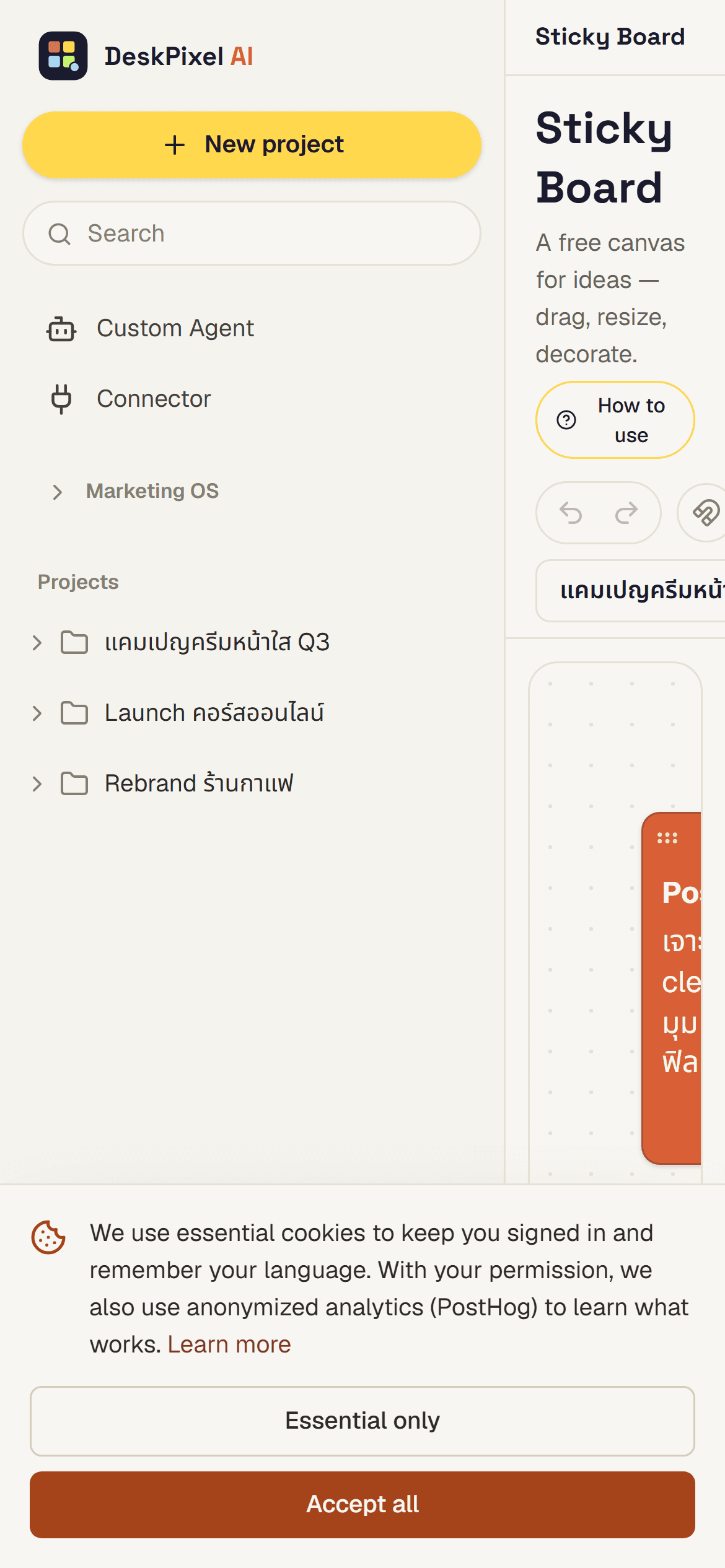This screenshot has width=725, height=1568.
Task: Expand the แคมเปญครีมหน้าใส Q3 project folder
Action: click(37, 643)
